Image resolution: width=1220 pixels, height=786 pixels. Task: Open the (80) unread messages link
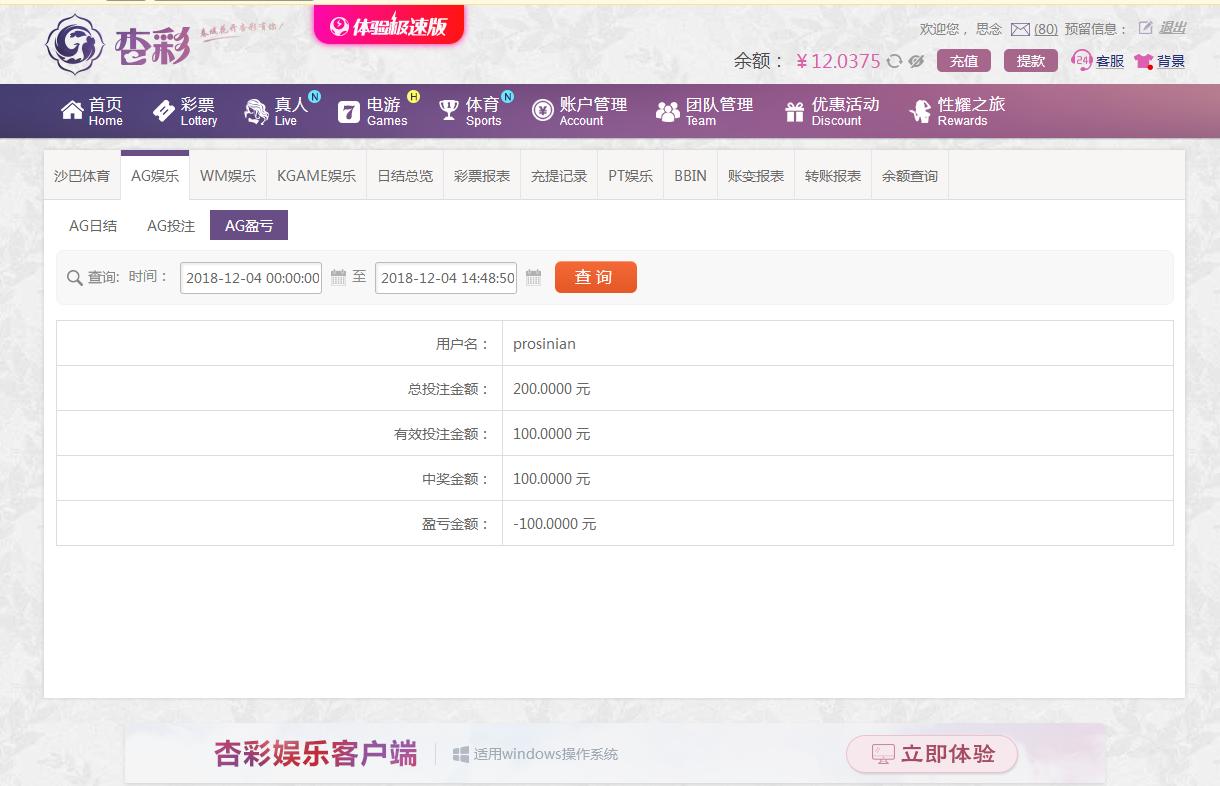click(1046, 29)
